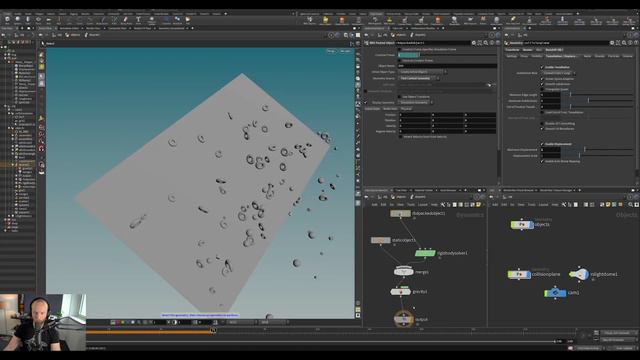
Task: Select the merge1 node
Action: click(404, 271)
